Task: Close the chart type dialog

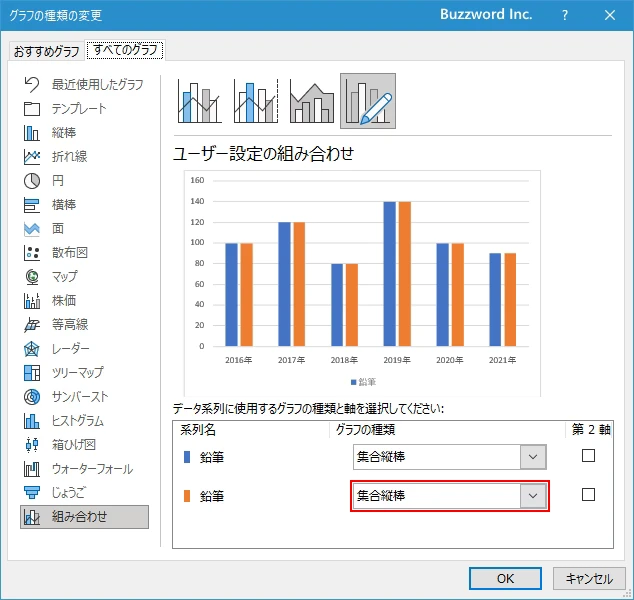Action: point(610,15)
